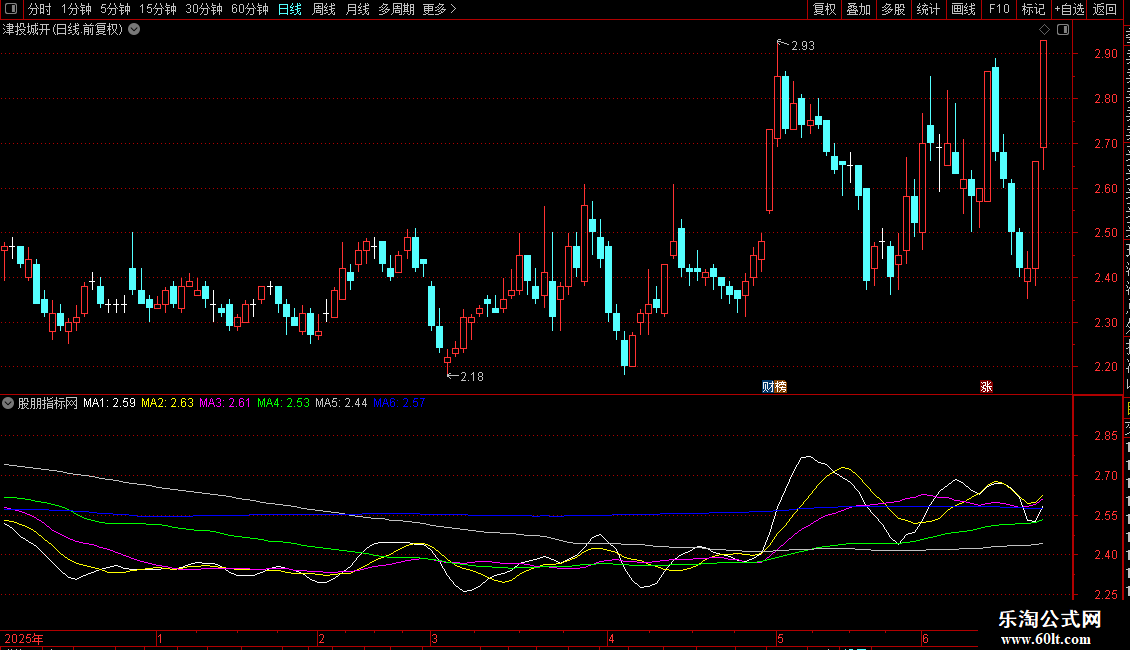Screen dimensions: 1130x650
Task: Click the 2.90 price axis label
Action: (1105, 54)
